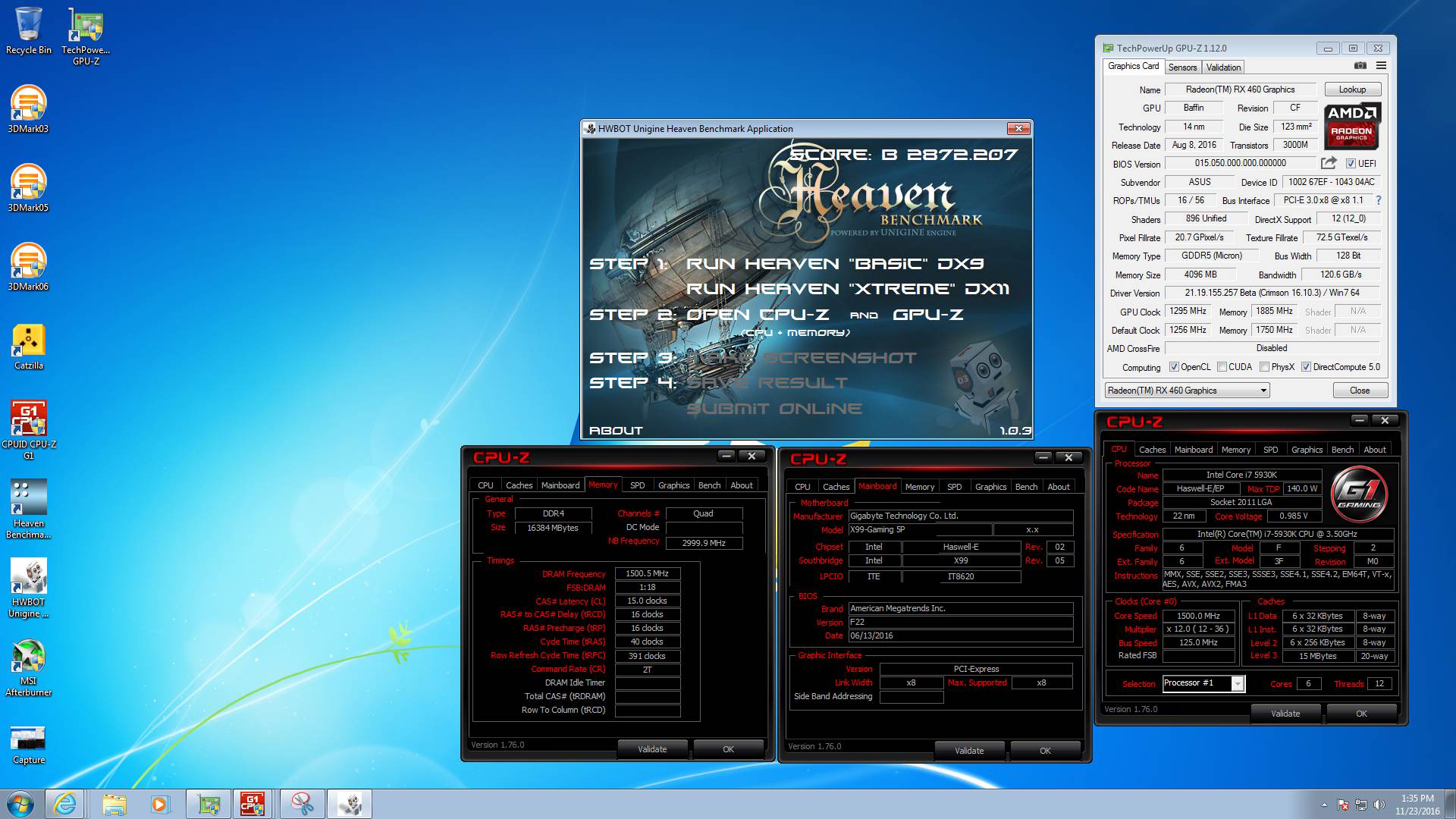
Task: Open TechPowerUp GPU-Z desktop shortcut
Action: coord(86,36)
